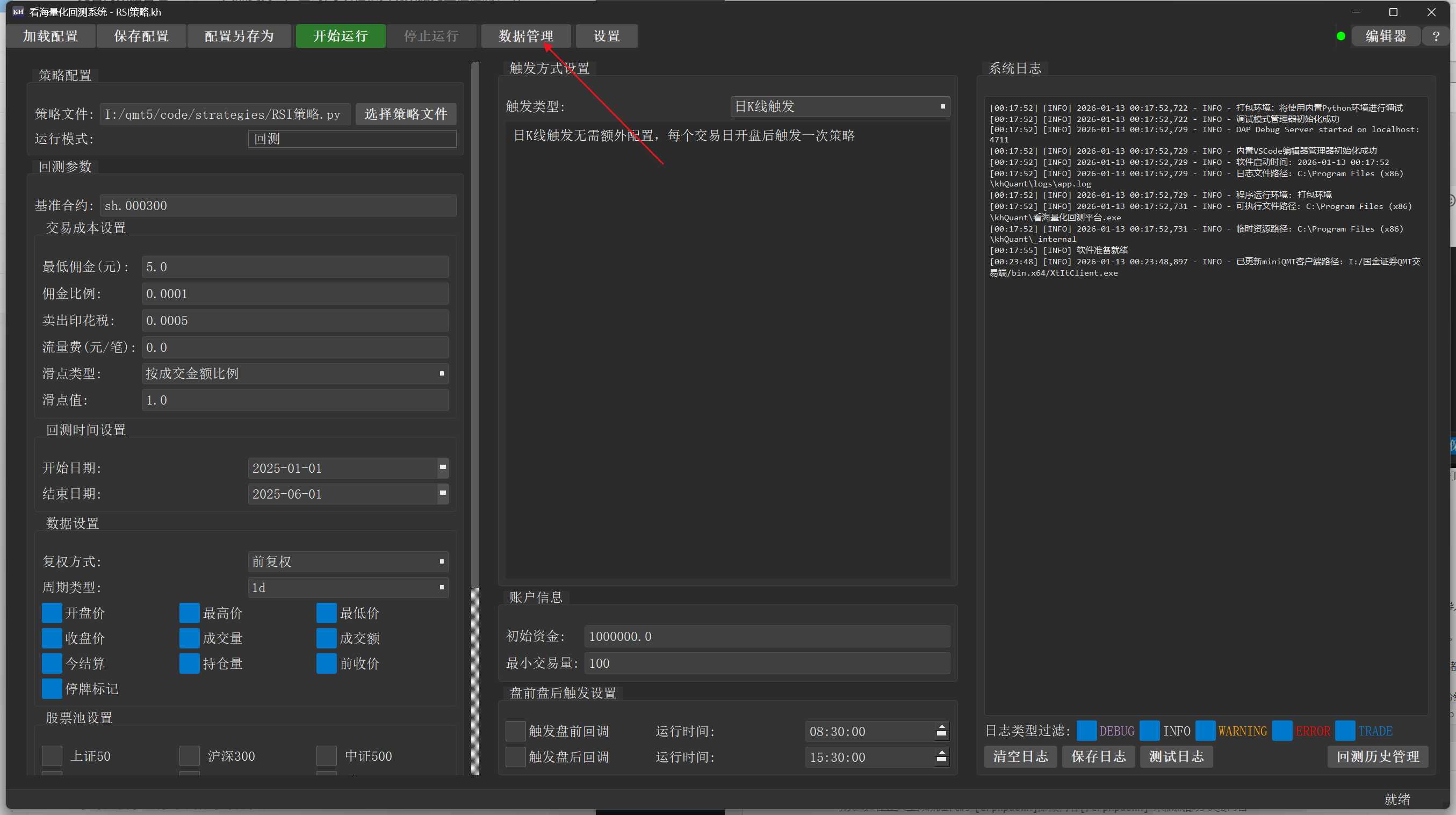Enable the 触发盘前回调 checkbox
The image size is (1456, 815).
(515, 731)
